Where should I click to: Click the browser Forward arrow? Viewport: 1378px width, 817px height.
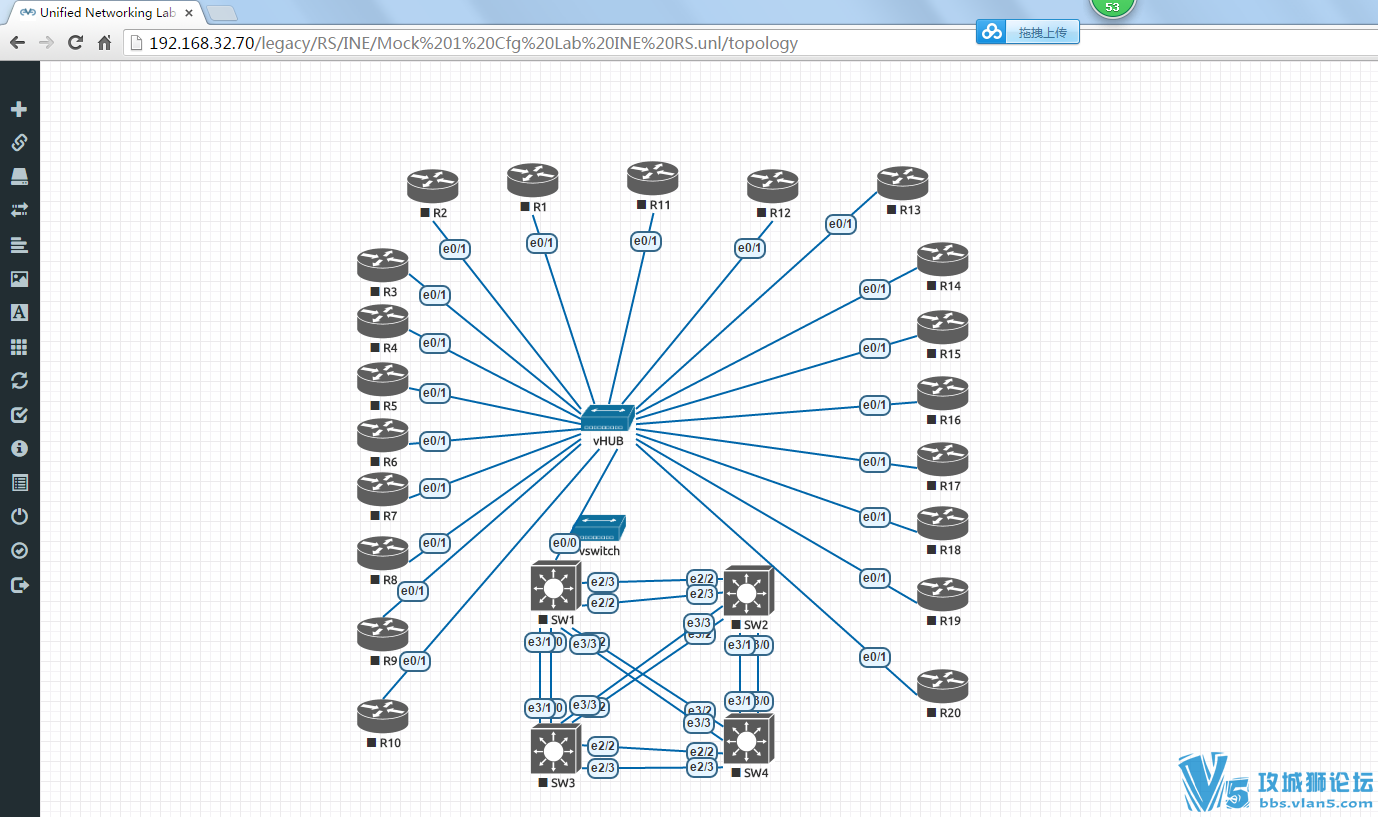[46, 43]
